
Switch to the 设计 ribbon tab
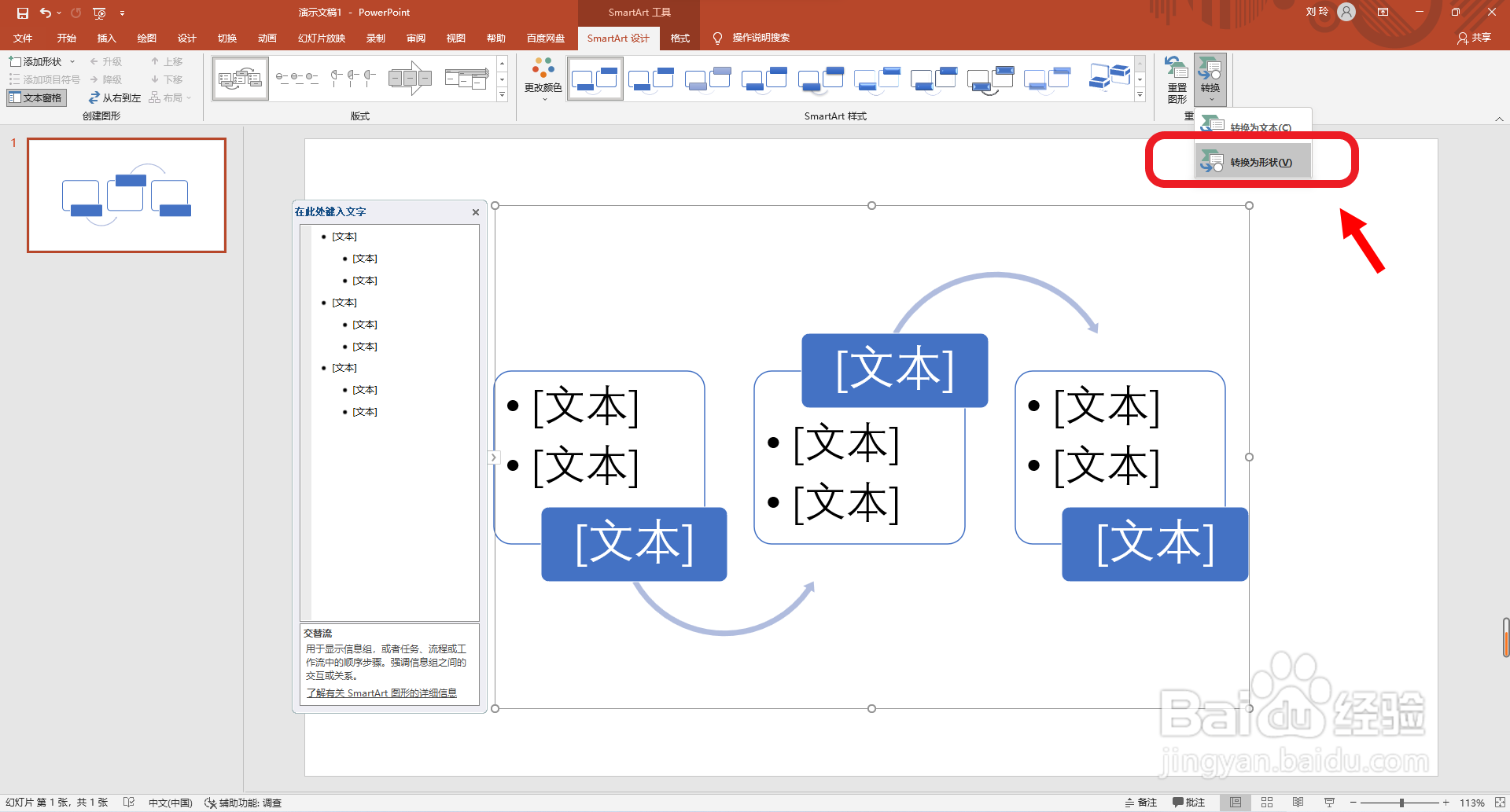186,38
